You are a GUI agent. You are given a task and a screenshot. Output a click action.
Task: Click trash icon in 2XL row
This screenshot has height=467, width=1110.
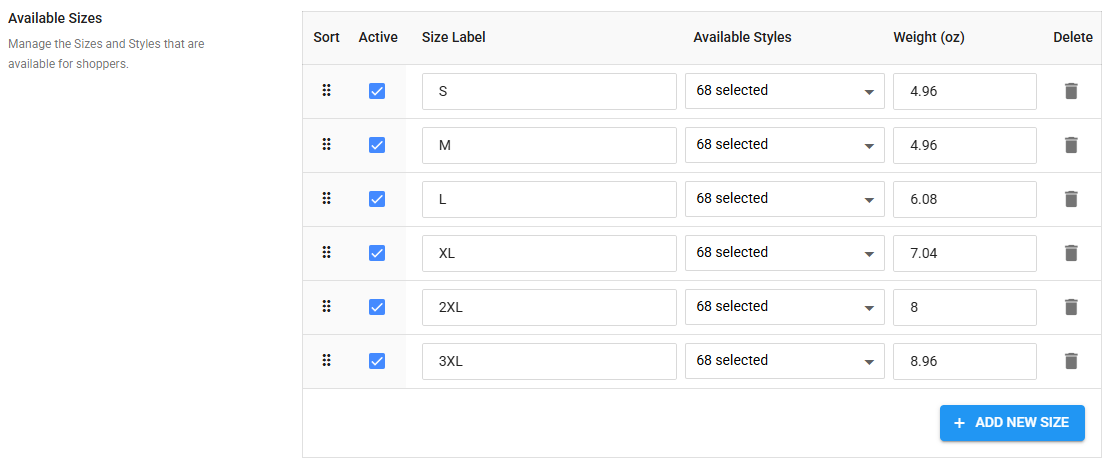1071,307
